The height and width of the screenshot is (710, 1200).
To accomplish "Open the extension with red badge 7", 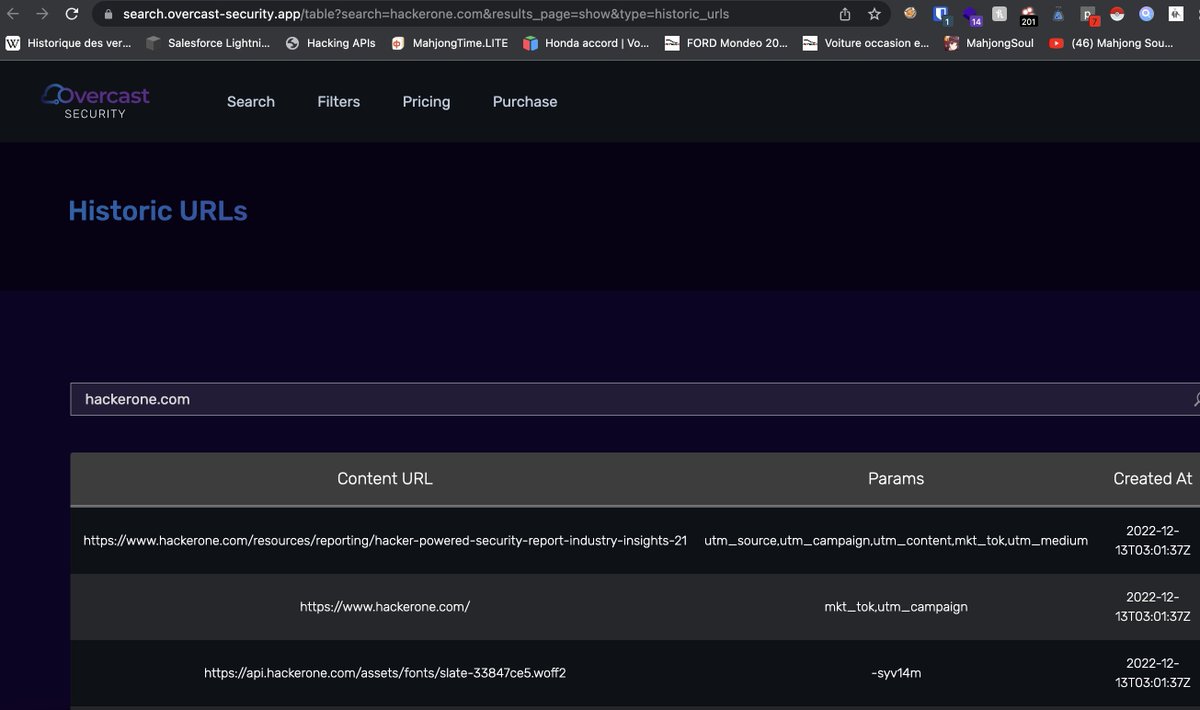I will point(1089,15).
